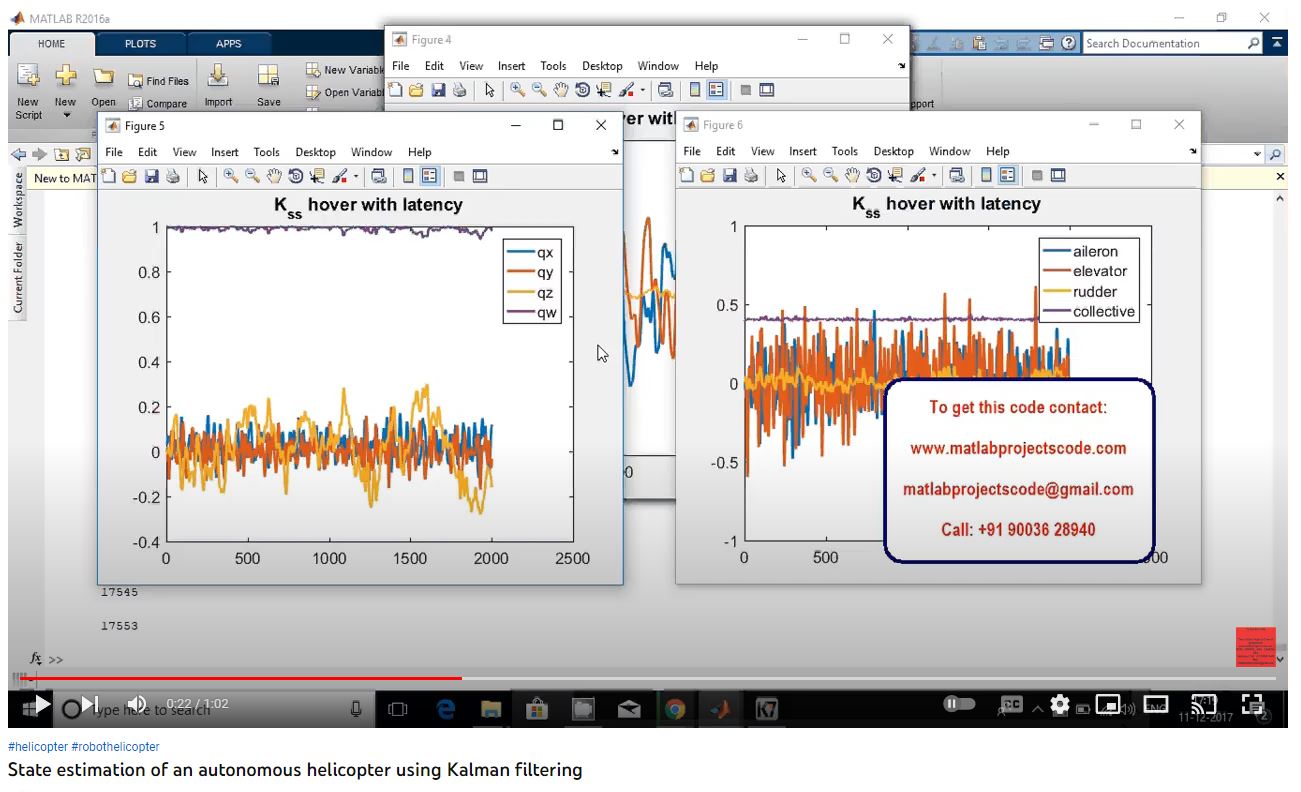Toggle Insert Legend in Figure 6 toolbar
This screenshot has width=1301, height=792.
(1007, 176)
